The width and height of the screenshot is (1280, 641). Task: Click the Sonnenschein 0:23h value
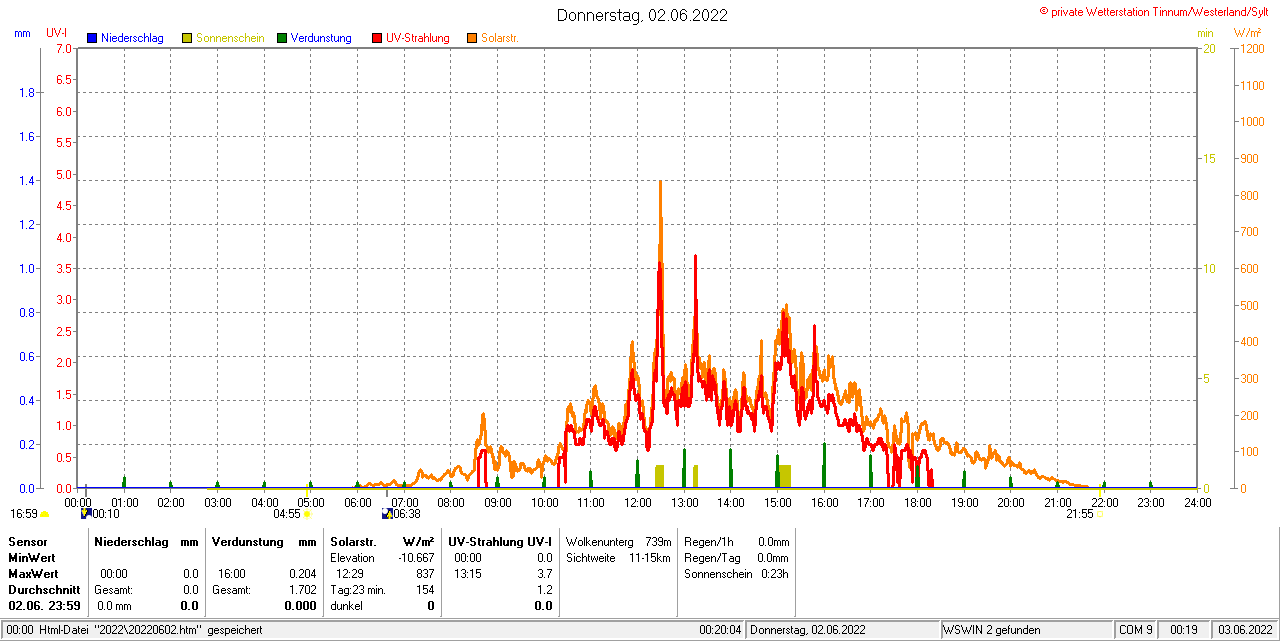pos(774,574)
